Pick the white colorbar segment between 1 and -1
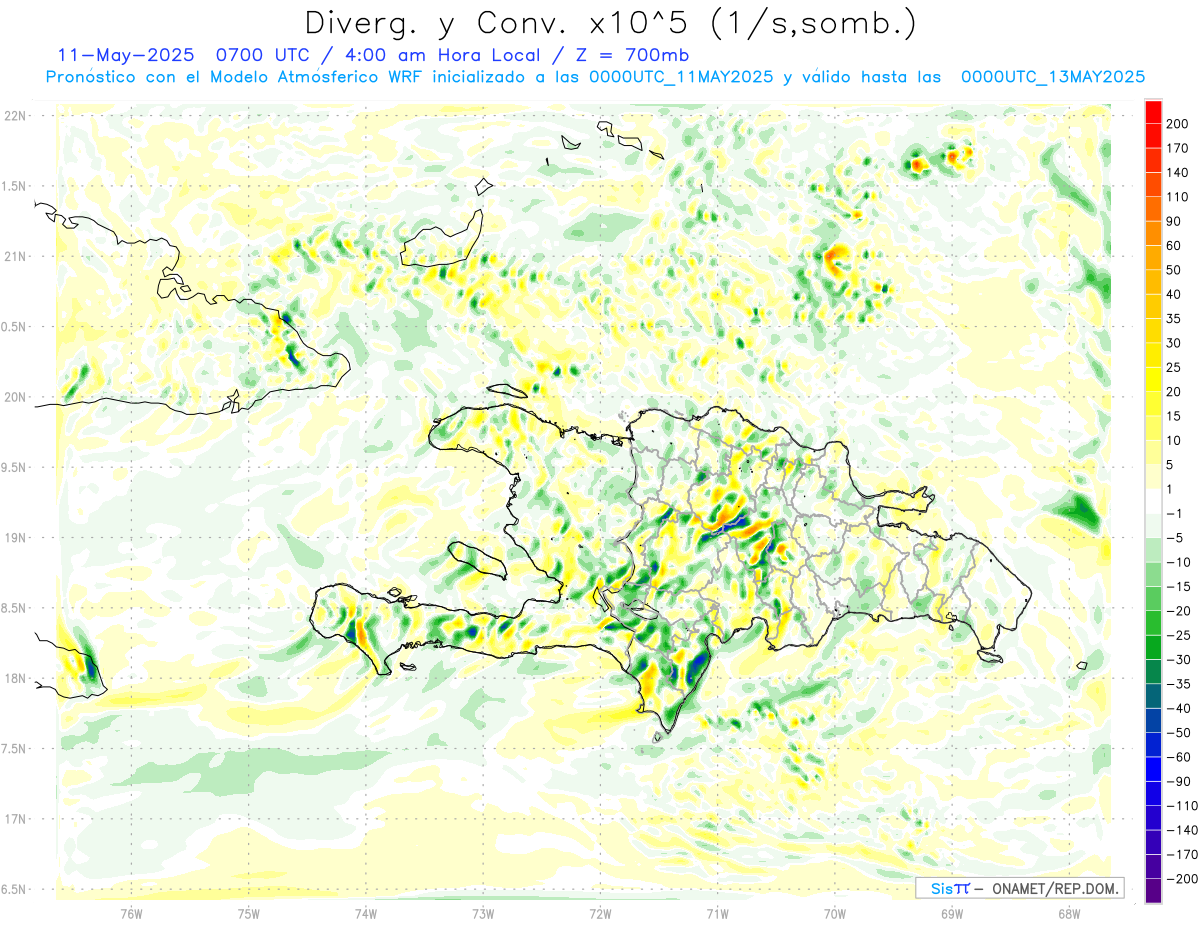Image resolution: width=1200 pixels, height=927 pixels. pos(1153,501)
